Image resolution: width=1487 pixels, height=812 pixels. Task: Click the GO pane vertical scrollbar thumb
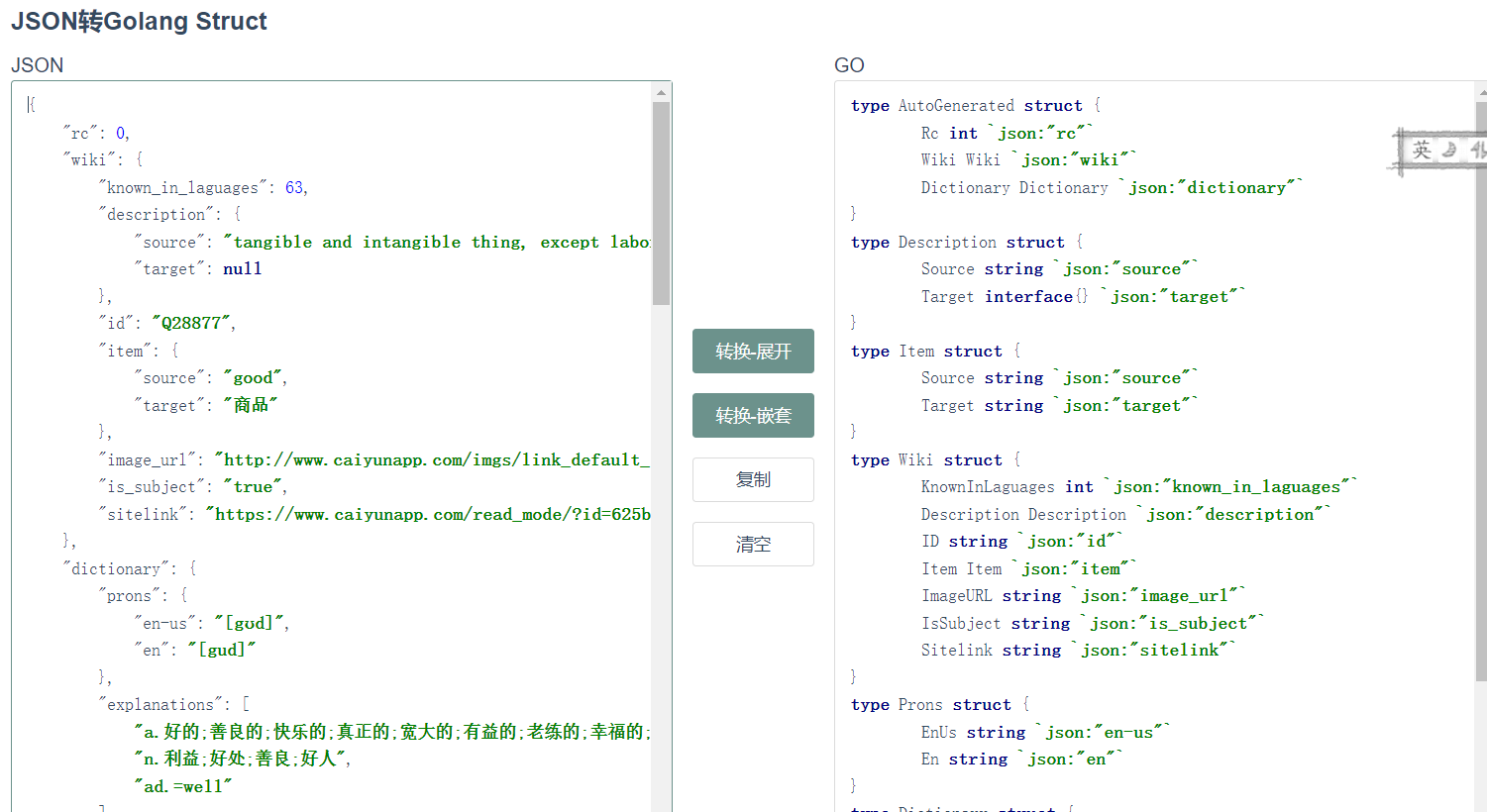pyautogui.click(x=1481, y=391)
